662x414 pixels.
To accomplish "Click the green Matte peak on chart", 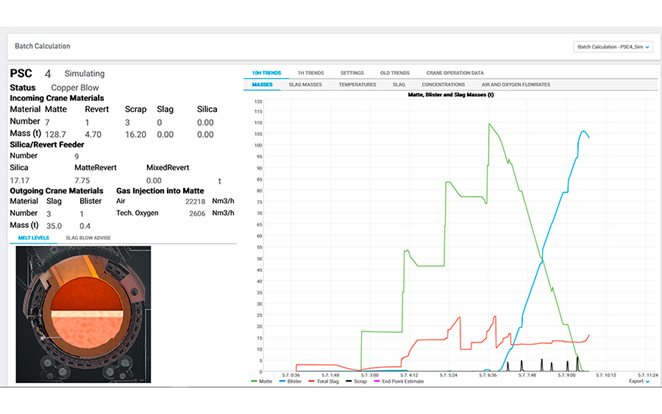I will pos(489,124).
